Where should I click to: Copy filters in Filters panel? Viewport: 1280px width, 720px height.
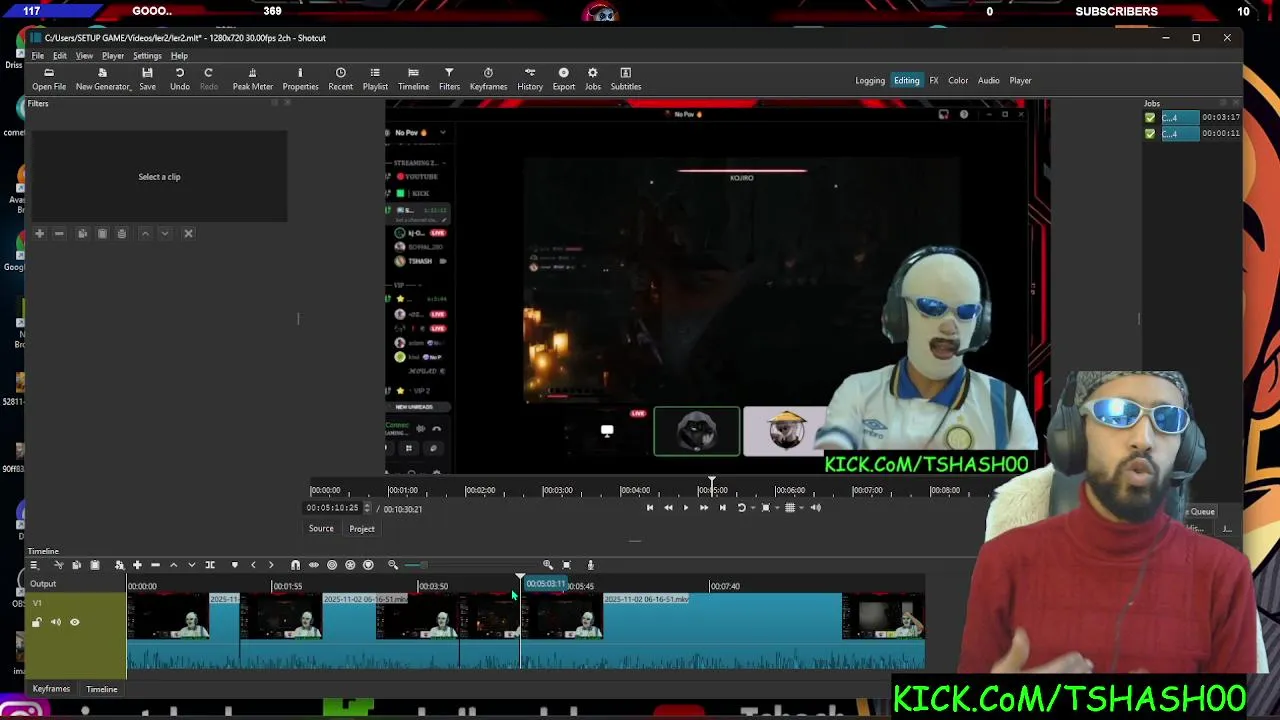[82, 233]
